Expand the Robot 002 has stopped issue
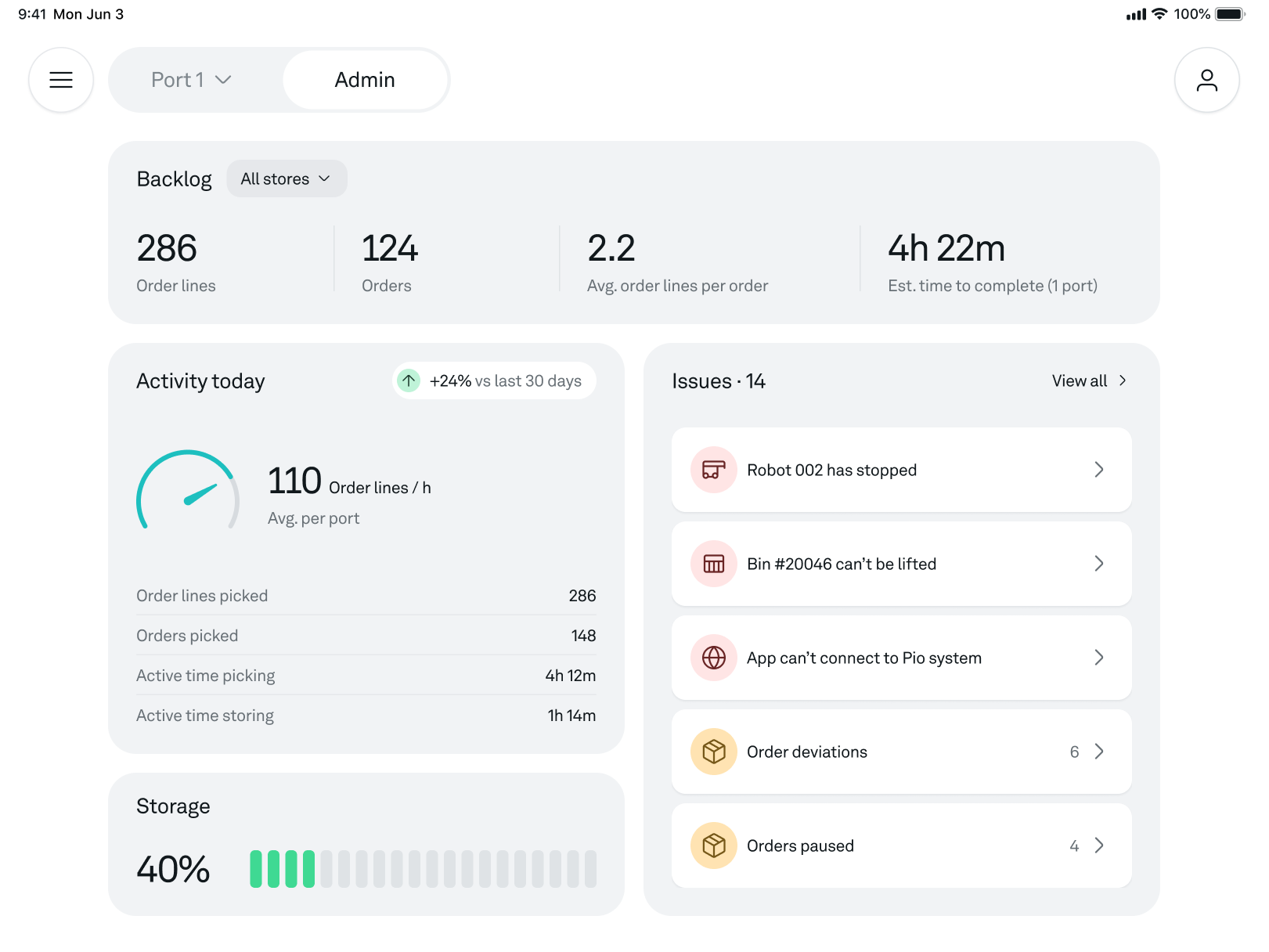This screenshot has height=952, width=1269. pyautogui.click(x=901, y=470)
